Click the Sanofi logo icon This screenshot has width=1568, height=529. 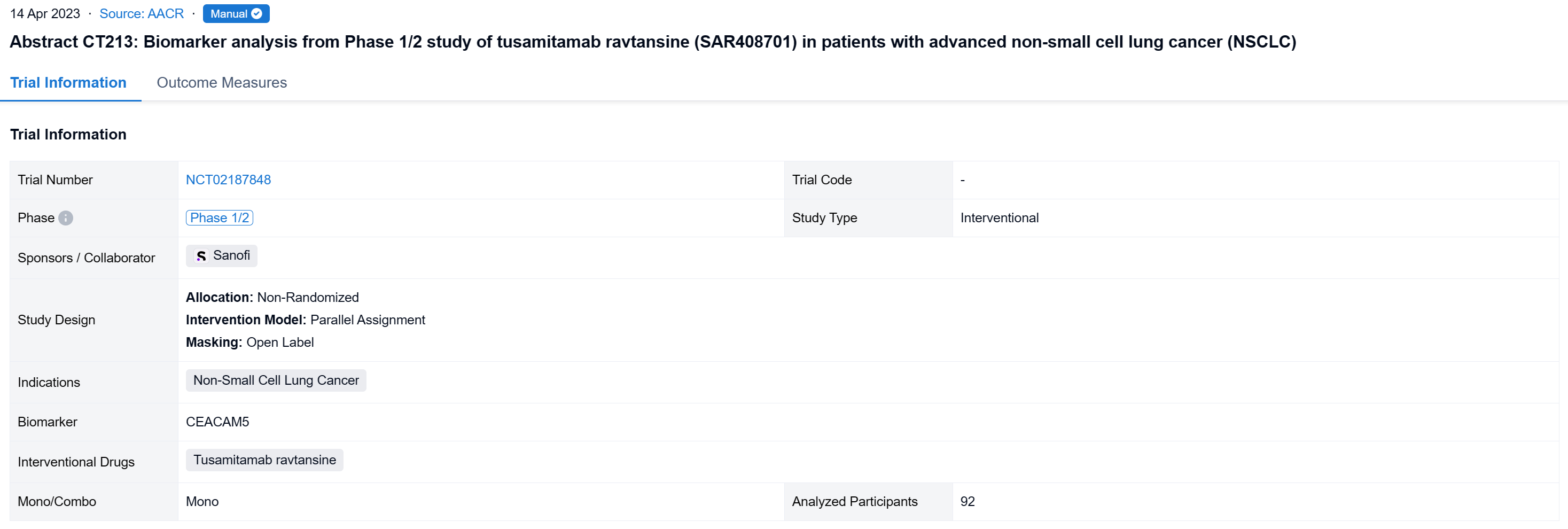[x=201, y=255]
